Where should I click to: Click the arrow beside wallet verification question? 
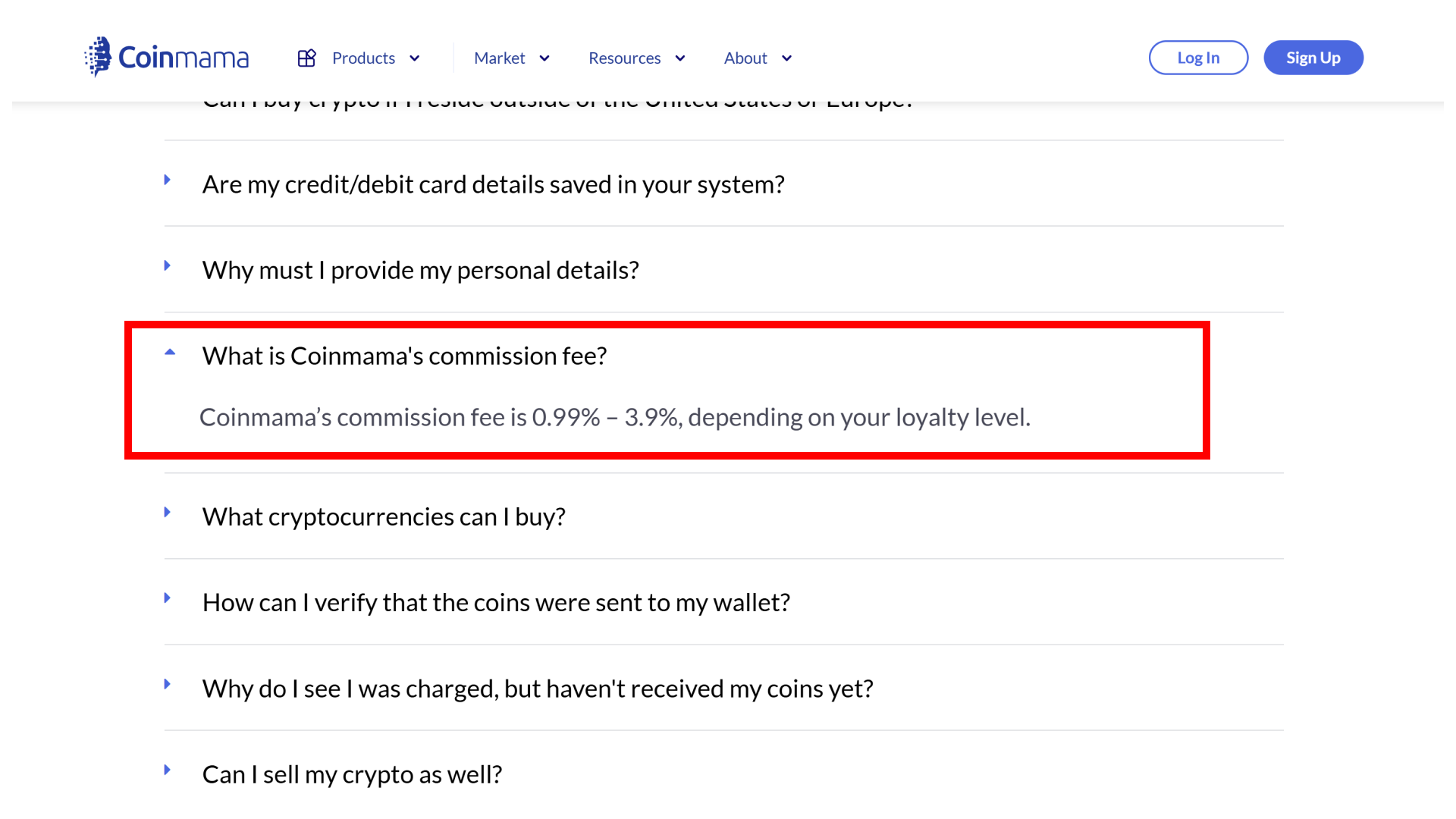(x=167, y=598)
